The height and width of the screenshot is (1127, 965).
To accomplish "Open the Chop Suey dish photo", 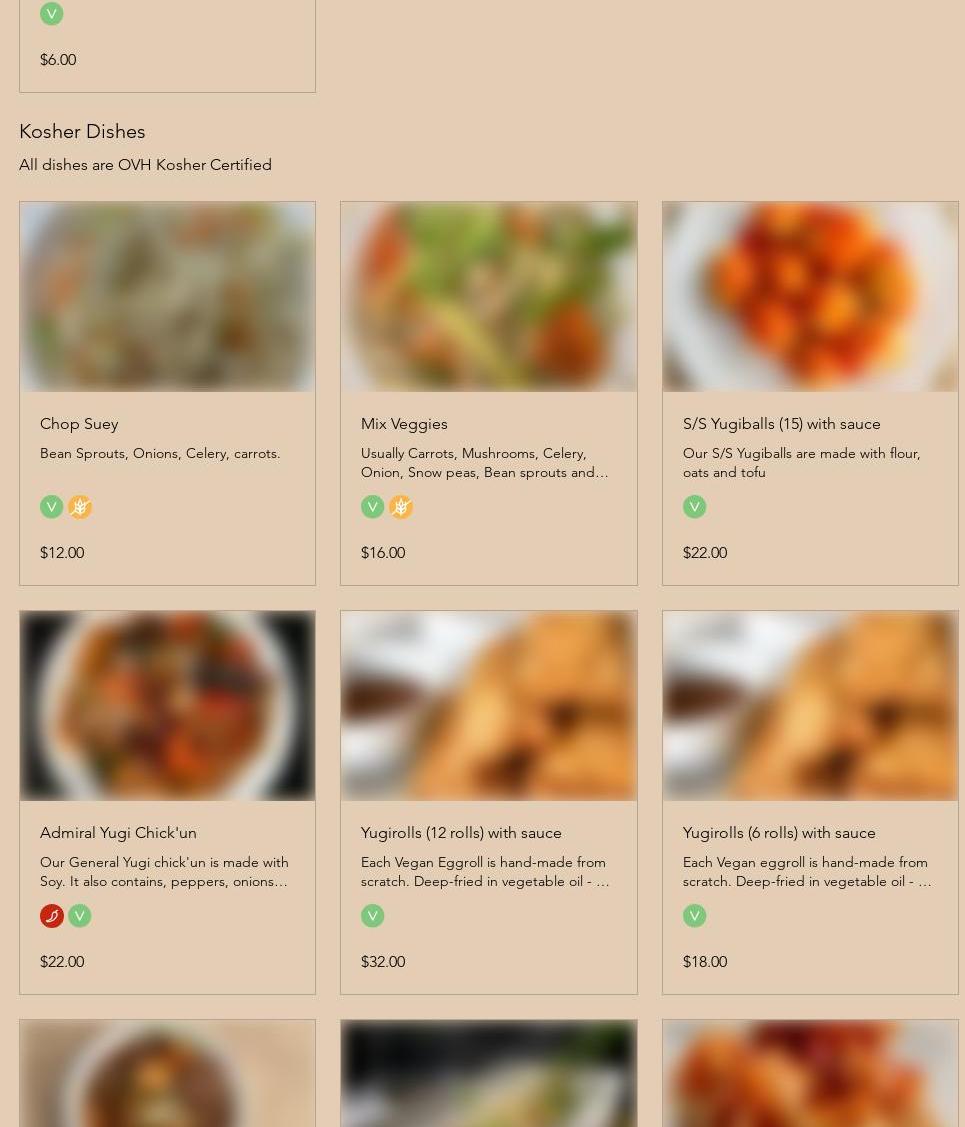I will (167, 297).
